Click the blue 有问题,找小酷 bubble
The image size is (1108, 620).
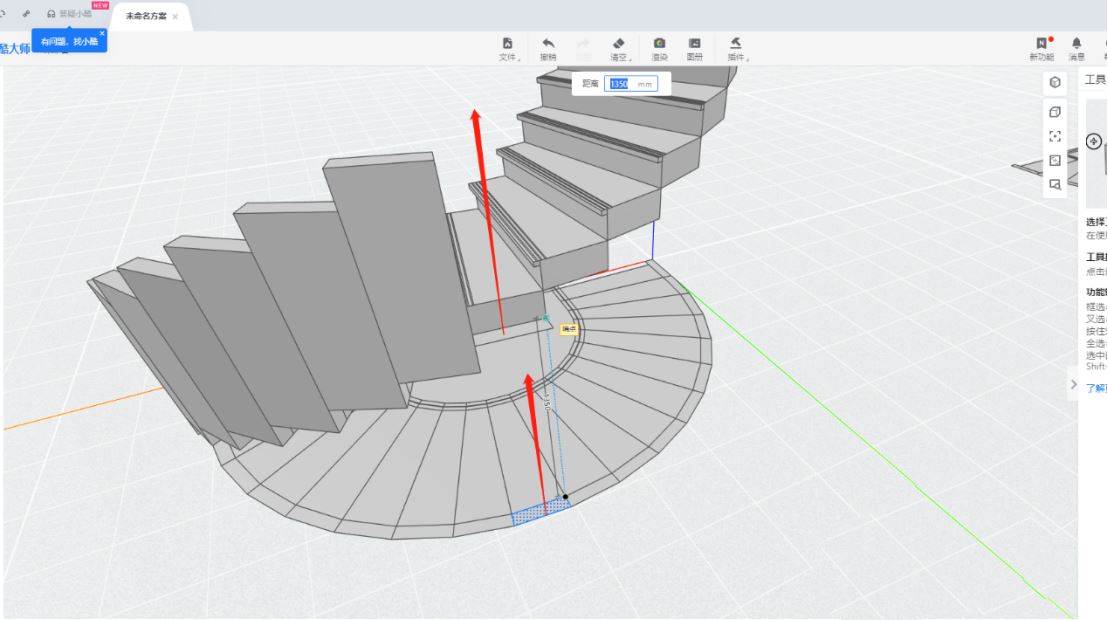69,42
